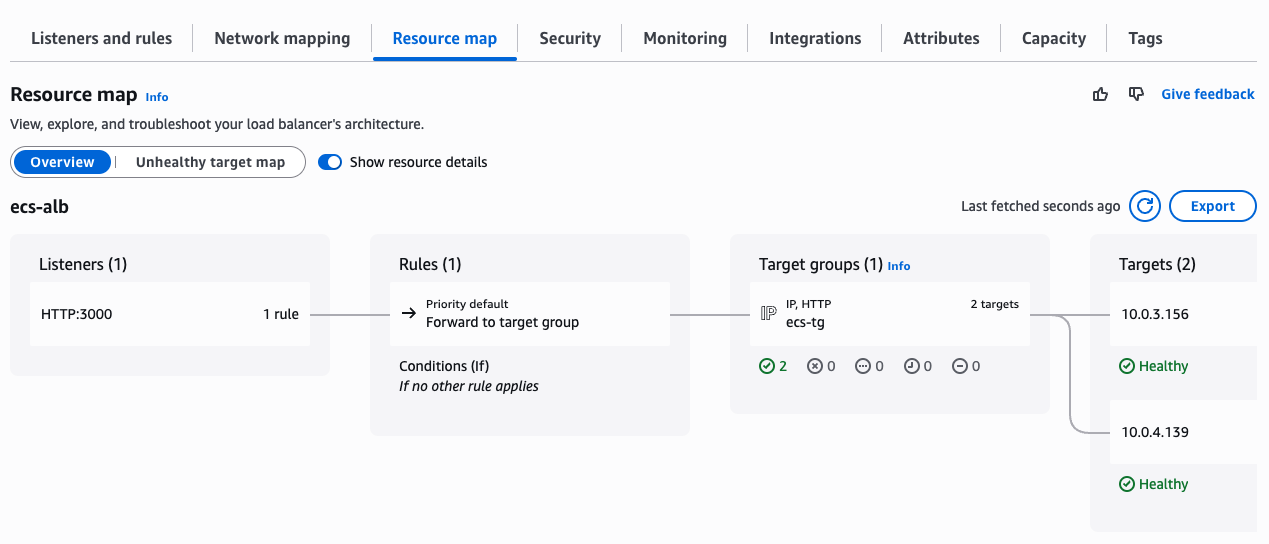Toggle Show resource details switch
Image resolution: width=1269 pixels, height=544 pixels.
pyautogui.click(x=330, y=162)
